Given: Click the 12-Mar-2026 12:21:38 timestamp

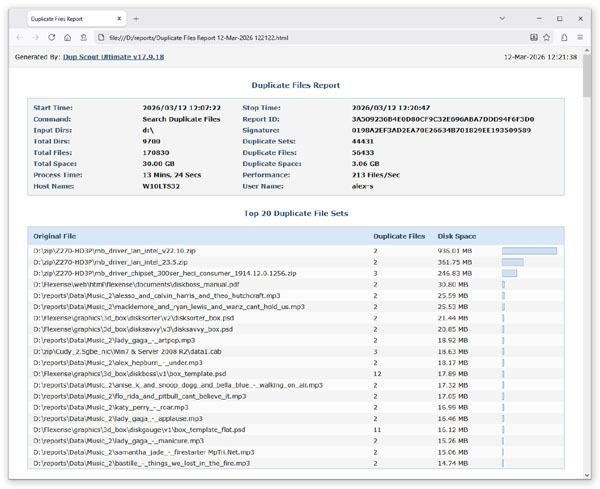Looking at the screenshot, I should point(540,57).
